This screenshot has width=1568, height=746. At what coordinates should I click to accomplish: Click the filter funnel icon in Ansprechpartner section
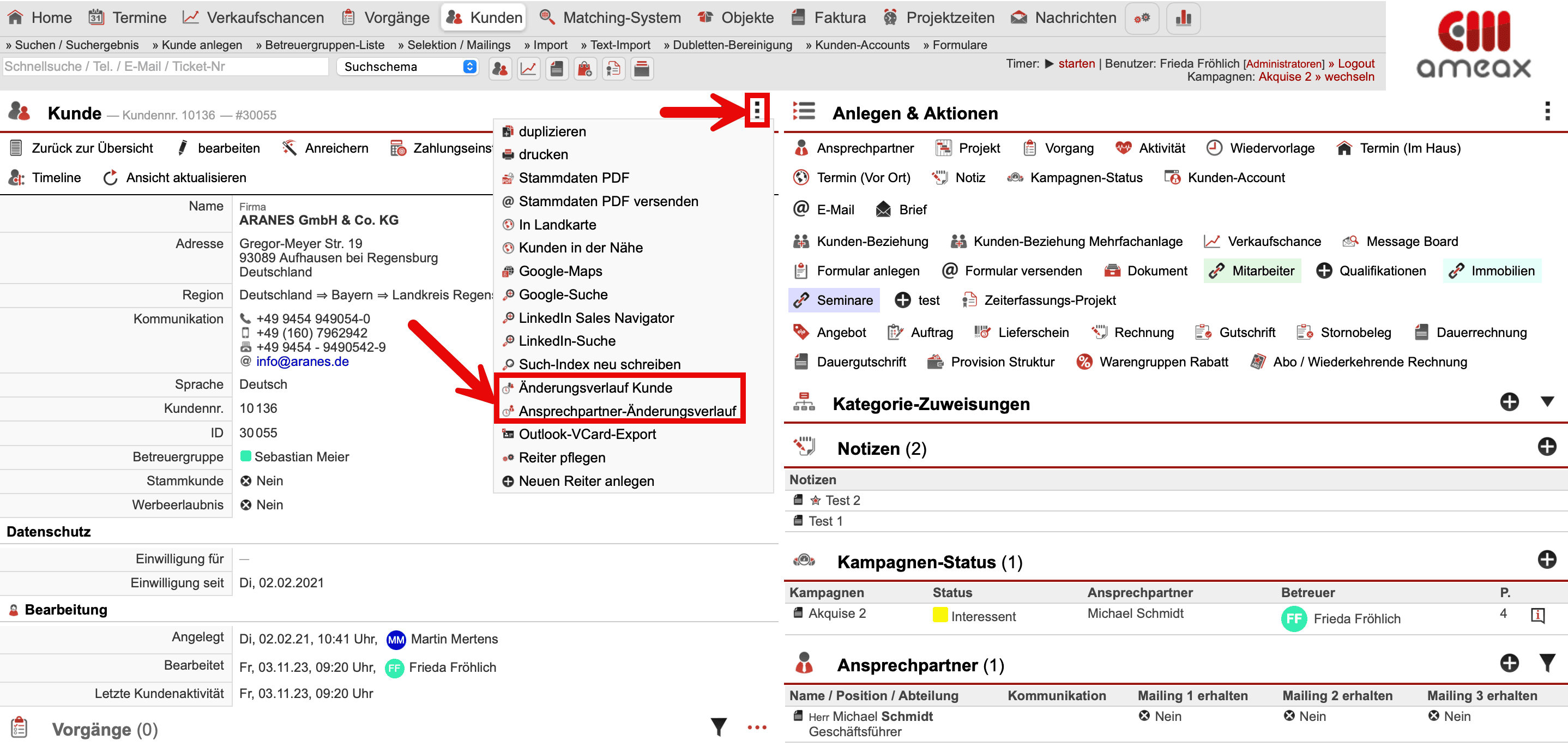[1547, 663]
